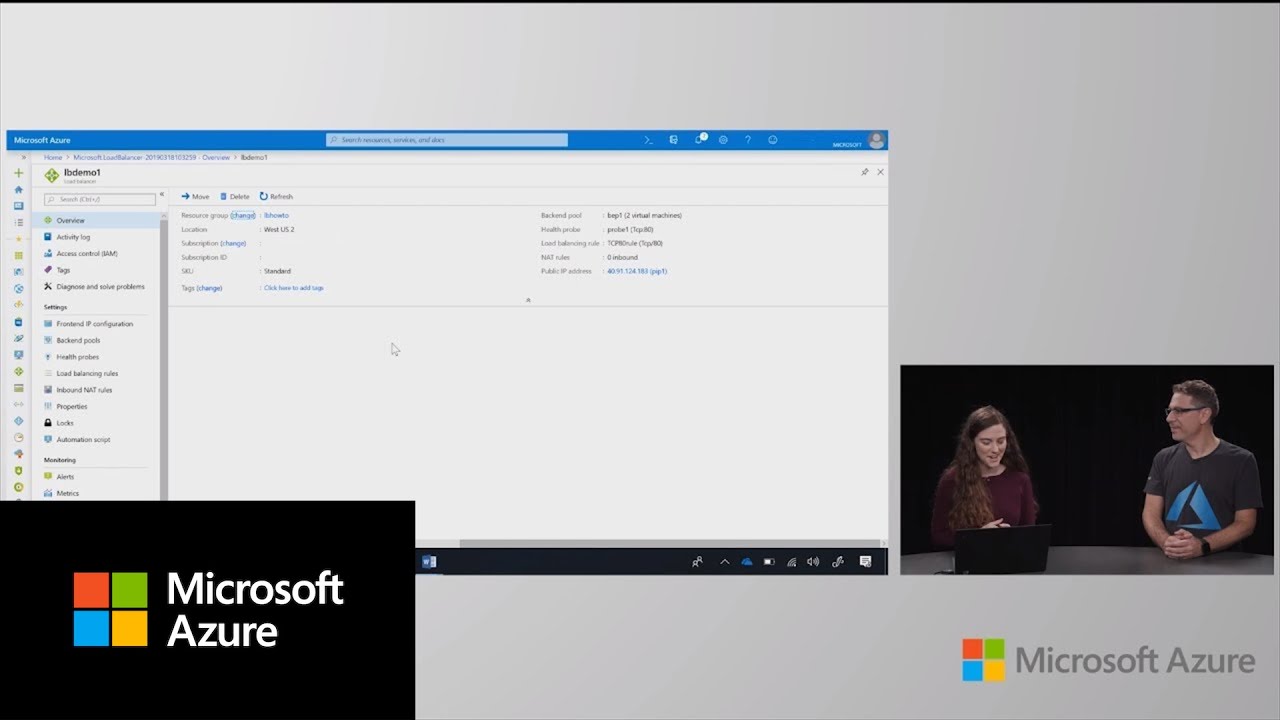Click the green plus Create a resource icon
The image size is (1280, 720).
18,173
